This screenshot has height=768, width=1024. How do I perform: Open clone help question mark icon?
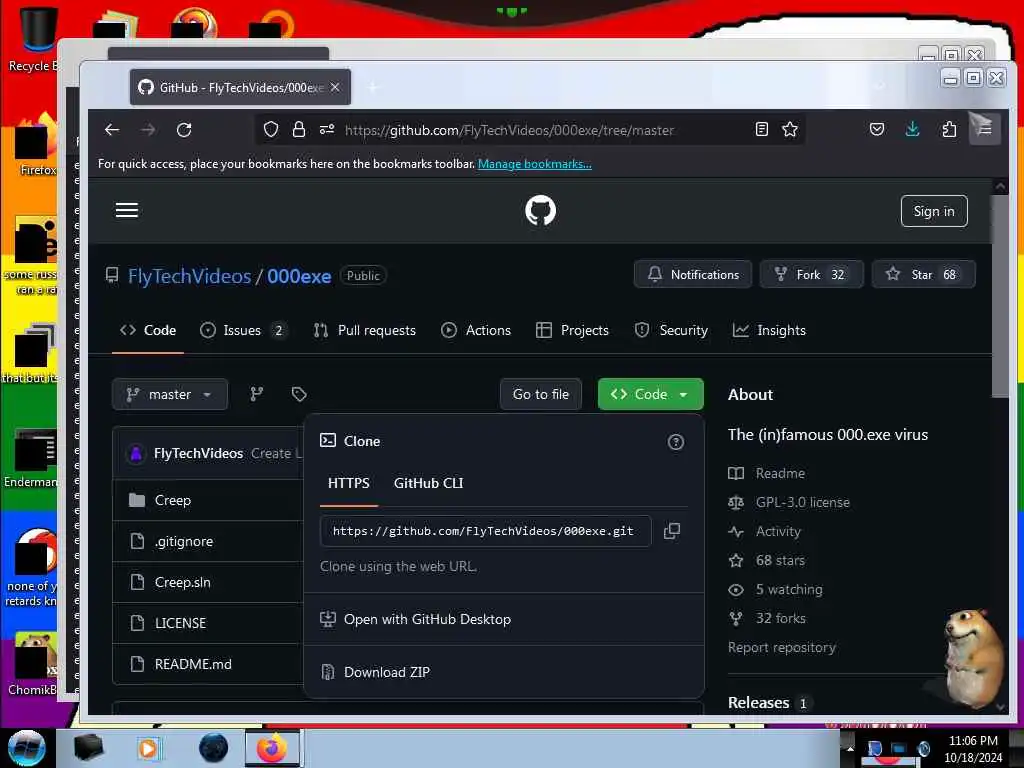[x=675, y=442]
